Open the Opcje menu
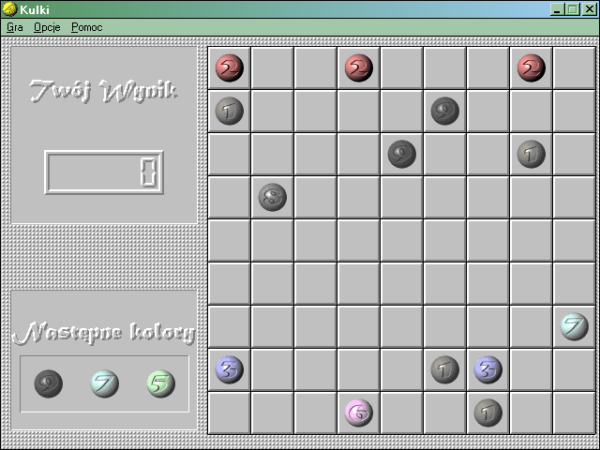 [x=46, y=27]
